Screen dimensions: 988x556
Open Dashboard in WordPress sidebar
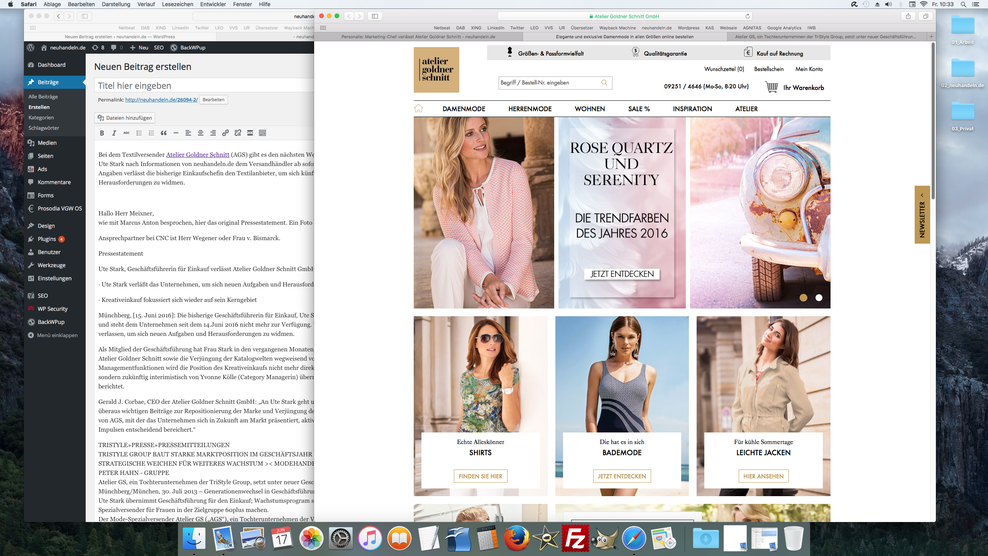pos(54,65)
